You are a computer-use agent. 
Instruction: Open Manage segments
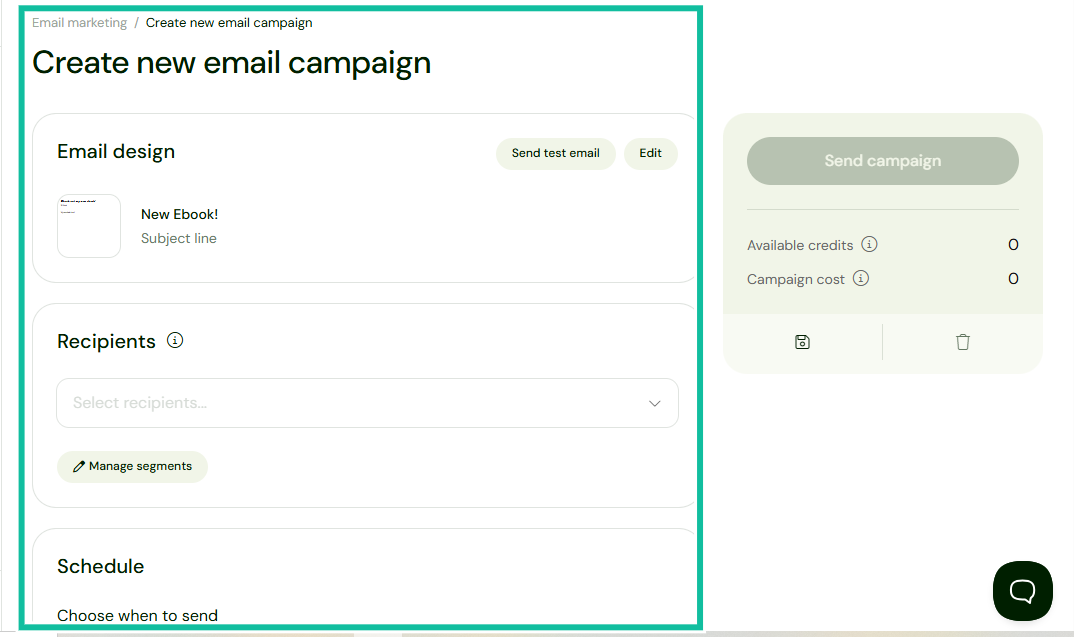click(x=132, y=466)
